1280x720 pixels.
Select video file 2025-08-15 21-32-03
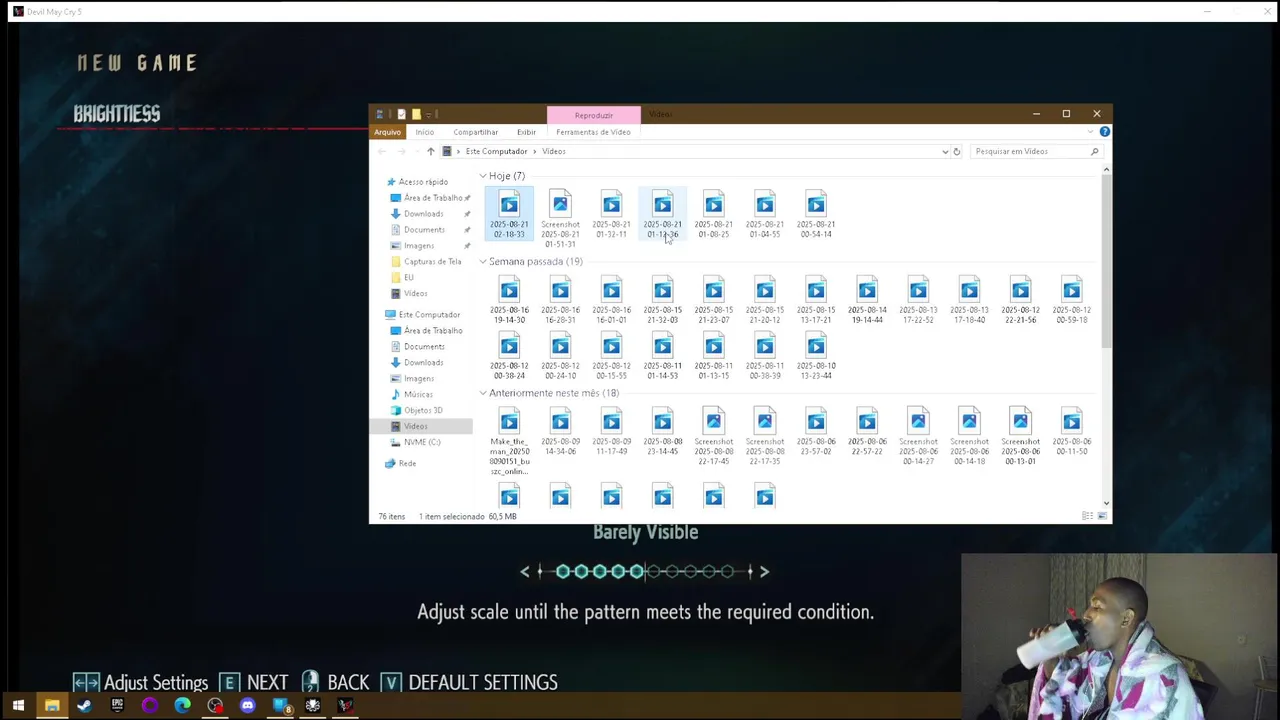(662, 301)
